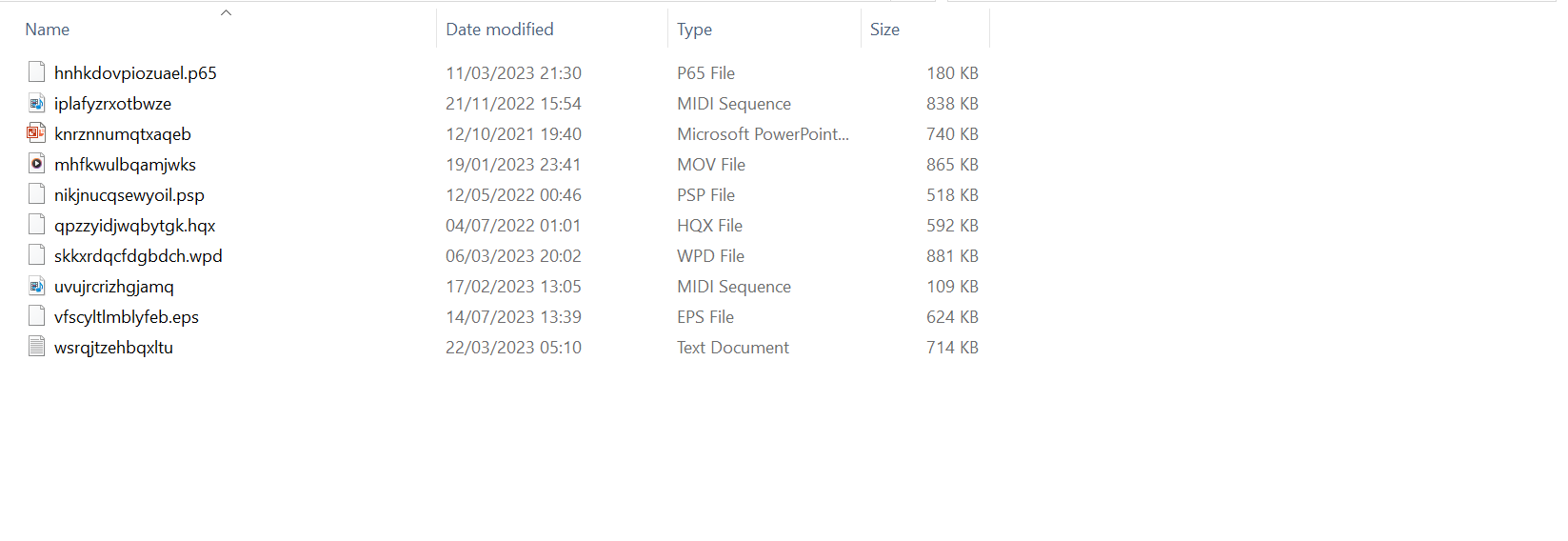Screen dimensions: 1568x541
Task: Click the Microsoft PowerPoint type cell
Action: click(x=763, y=134)
